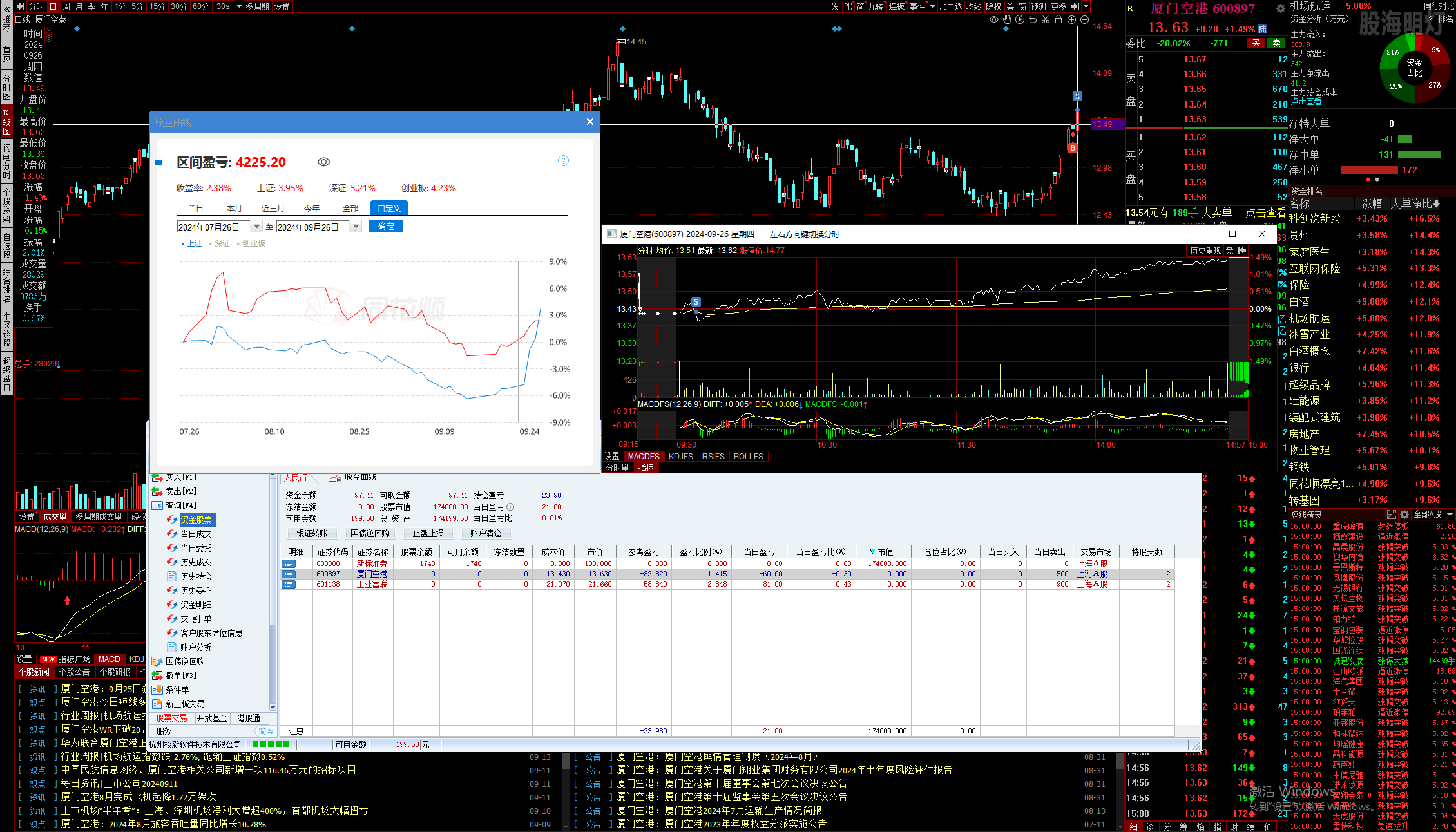Click the 当日盈亏 info icon

pyautogui.click(x=510, y=507)
